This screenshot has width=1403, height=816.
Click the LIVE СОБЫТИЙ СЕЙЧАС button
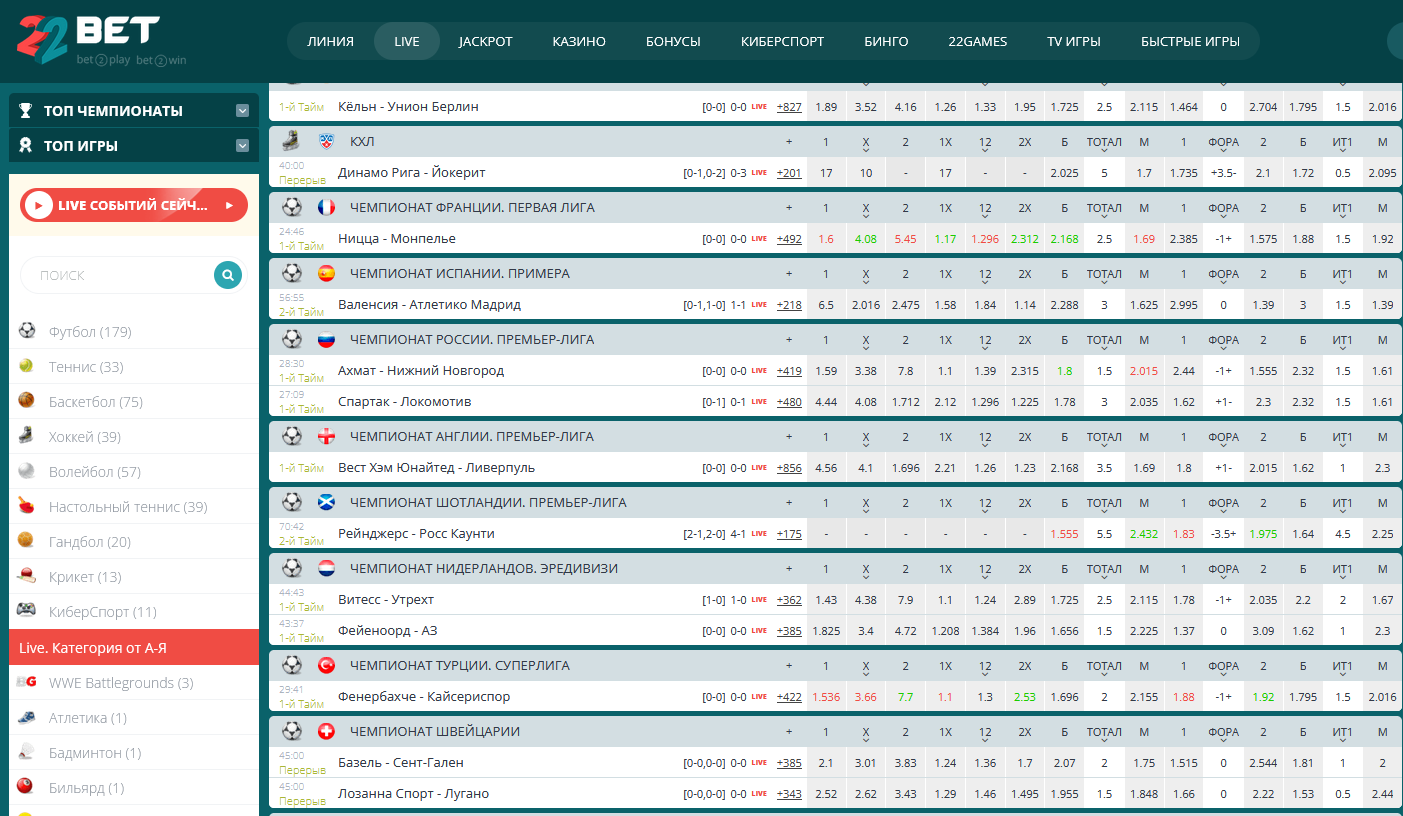(x=134, y=205)
